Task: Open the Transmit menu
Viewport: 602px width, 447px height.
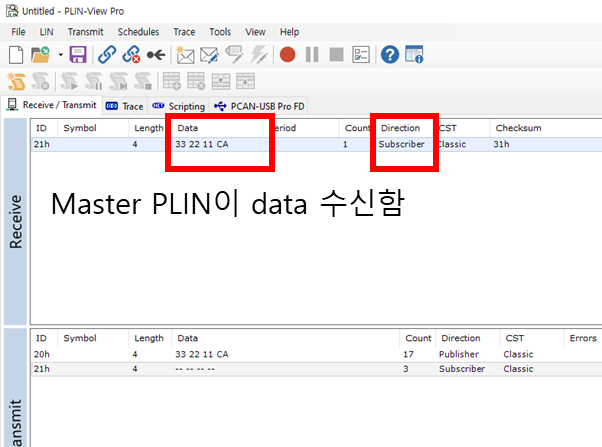Action: (85, 32)
